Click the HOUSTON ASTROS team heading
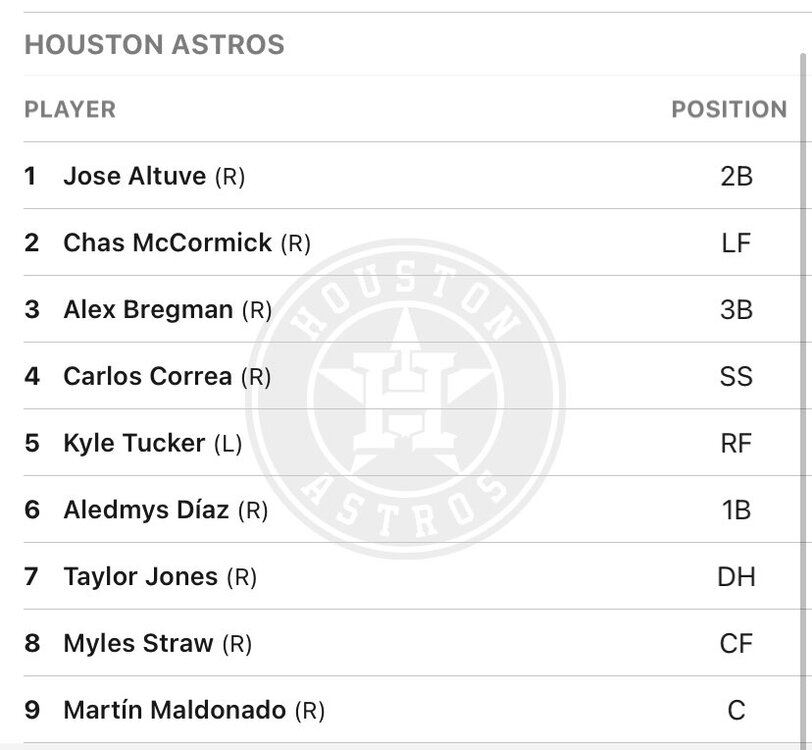Viewport: 812px width, 750px height. 154,45
